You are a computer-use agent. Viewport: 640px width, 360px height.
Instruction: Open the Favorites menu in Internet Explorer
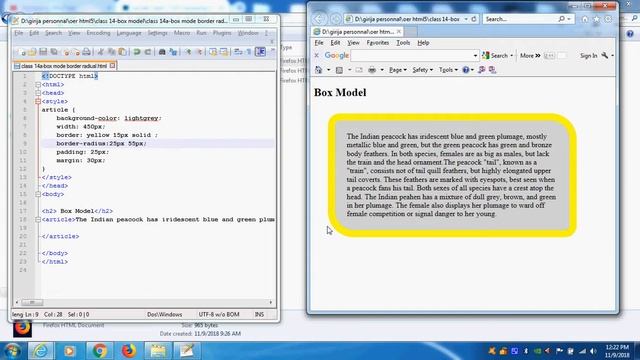(x=378, y=42)
